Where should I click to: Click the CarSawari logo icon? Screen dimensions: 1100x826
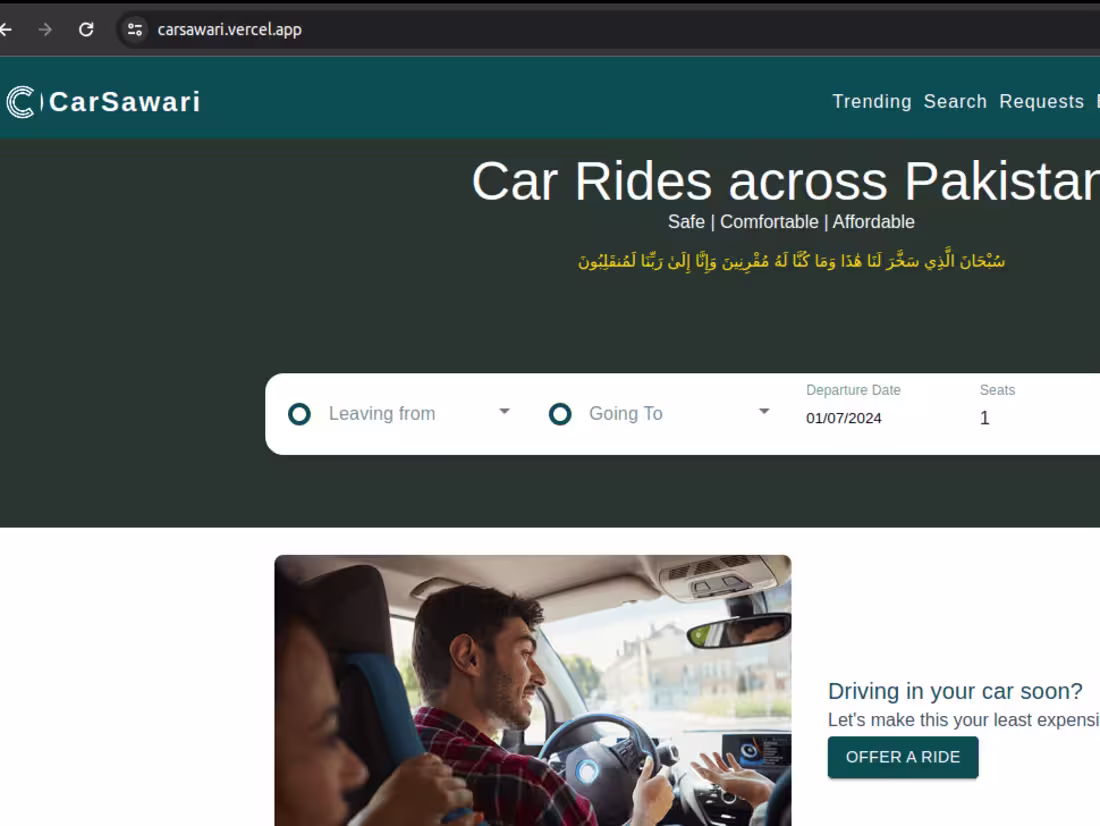(22, 100)
